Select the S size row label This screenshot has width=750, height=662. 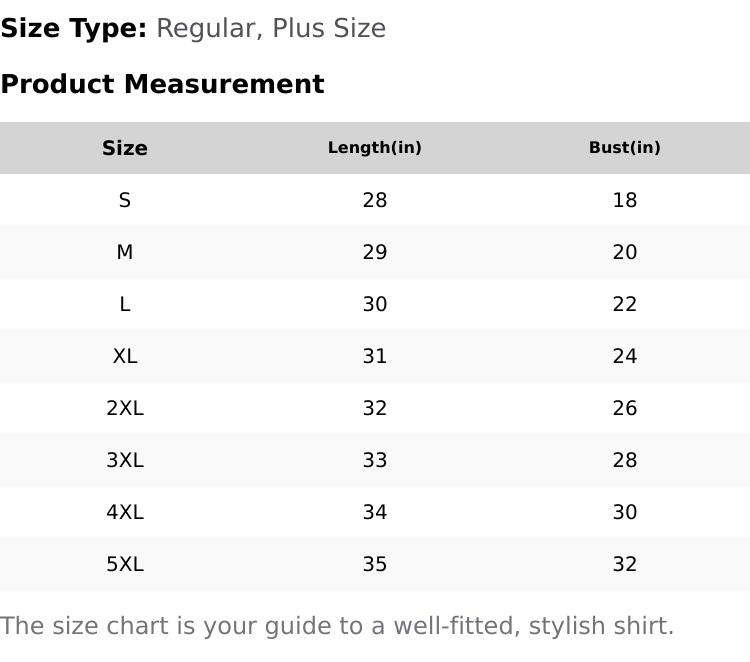pyautogui.click(x=125, y=200)
